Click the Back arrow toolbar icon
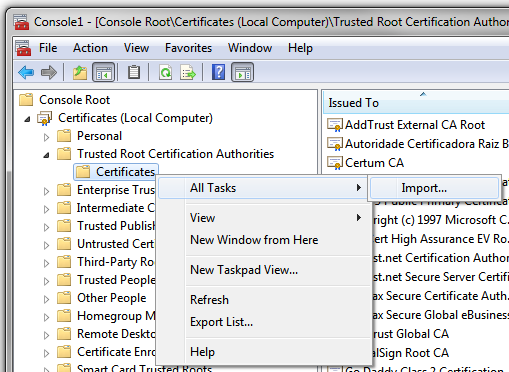The height and width of the screenshot is (372, 509). [26, 72]
